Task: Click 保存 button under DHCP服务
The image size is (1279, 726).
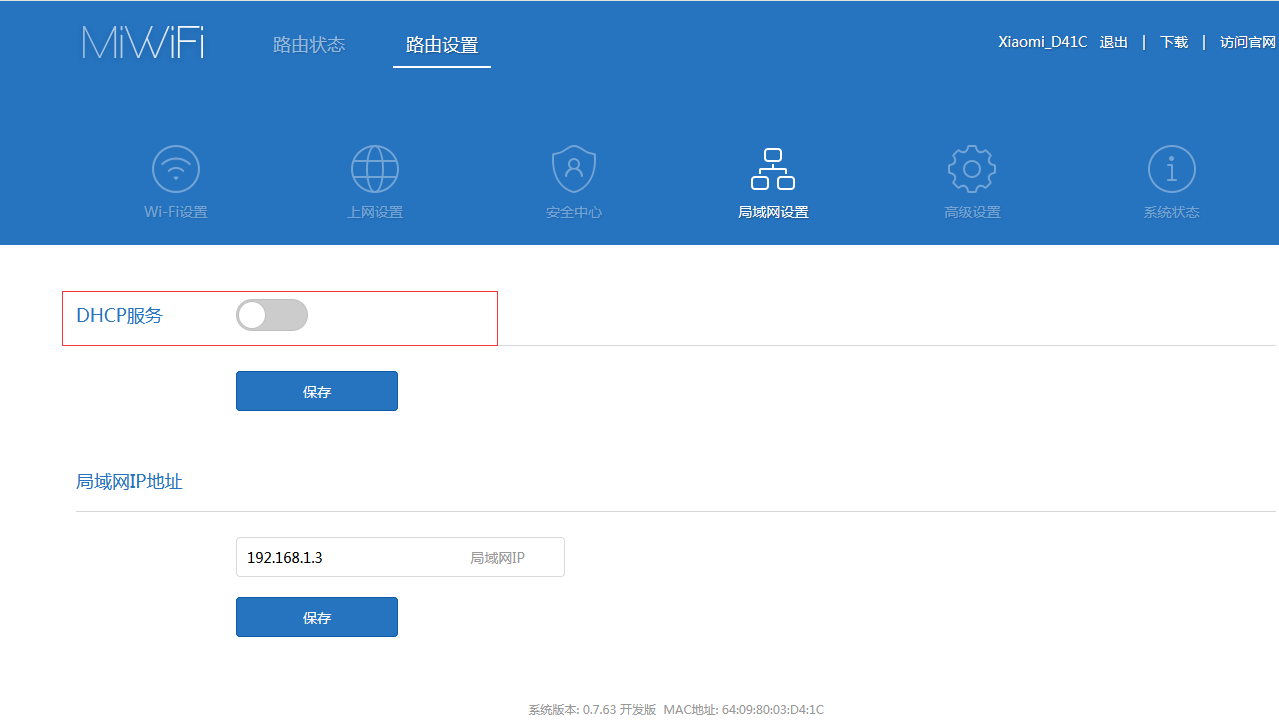Action: tap(317, 391)
